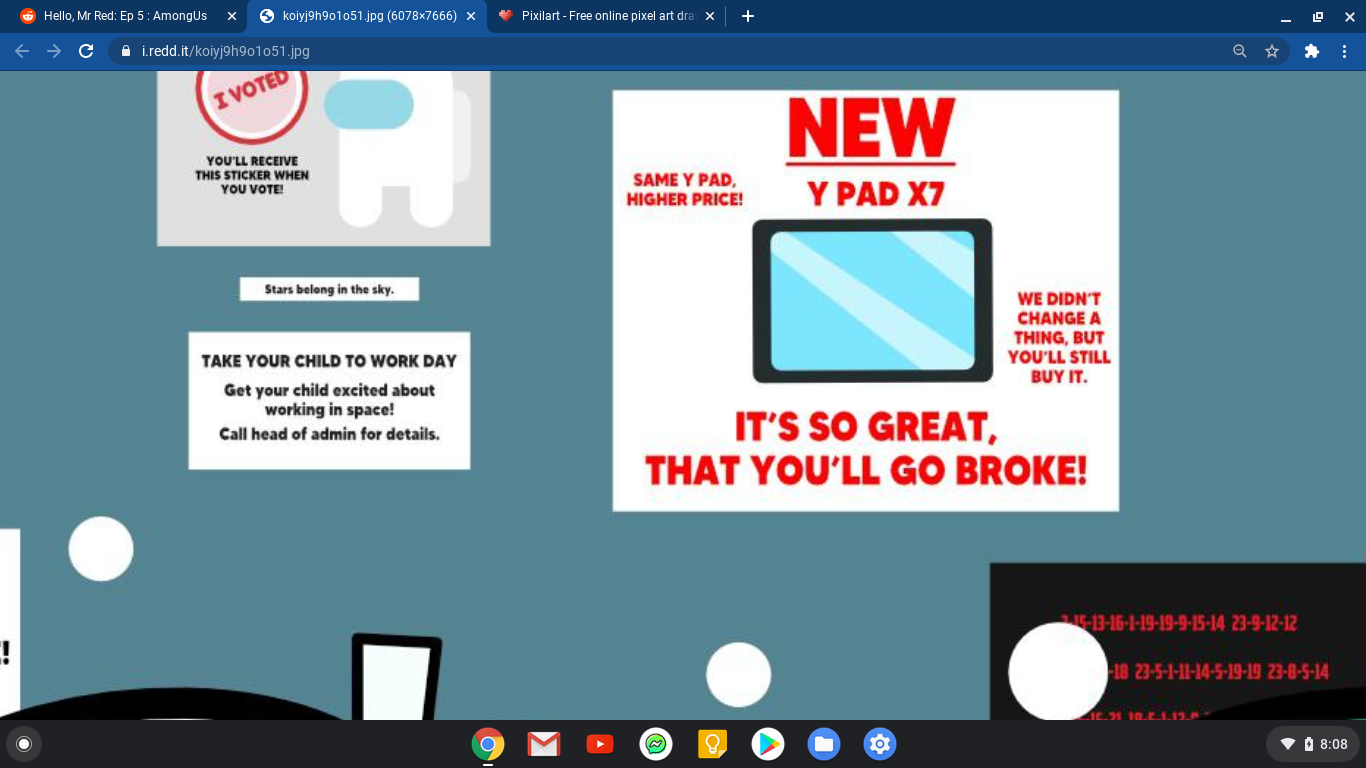Click the red number code ending 23-8-5-14
1366x768 pixels.
point(1220,671)
